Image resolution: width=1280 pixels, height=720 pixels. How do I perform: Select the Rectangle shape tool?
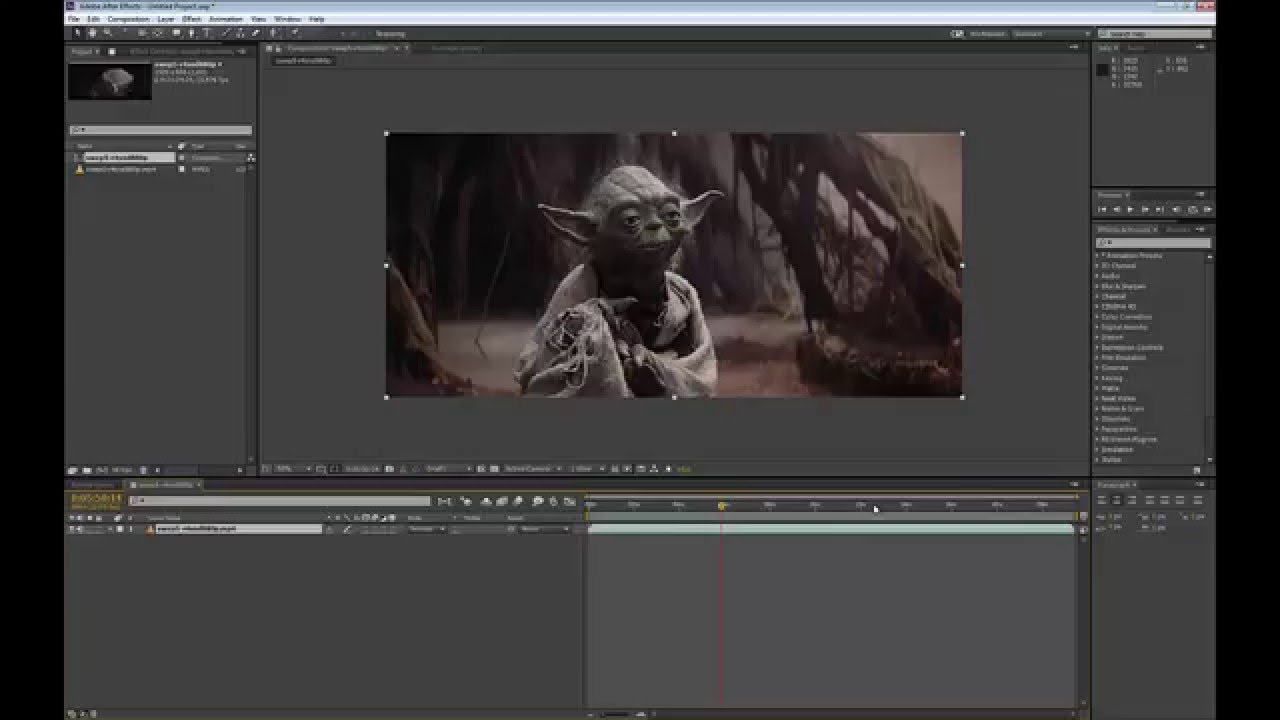177,33
